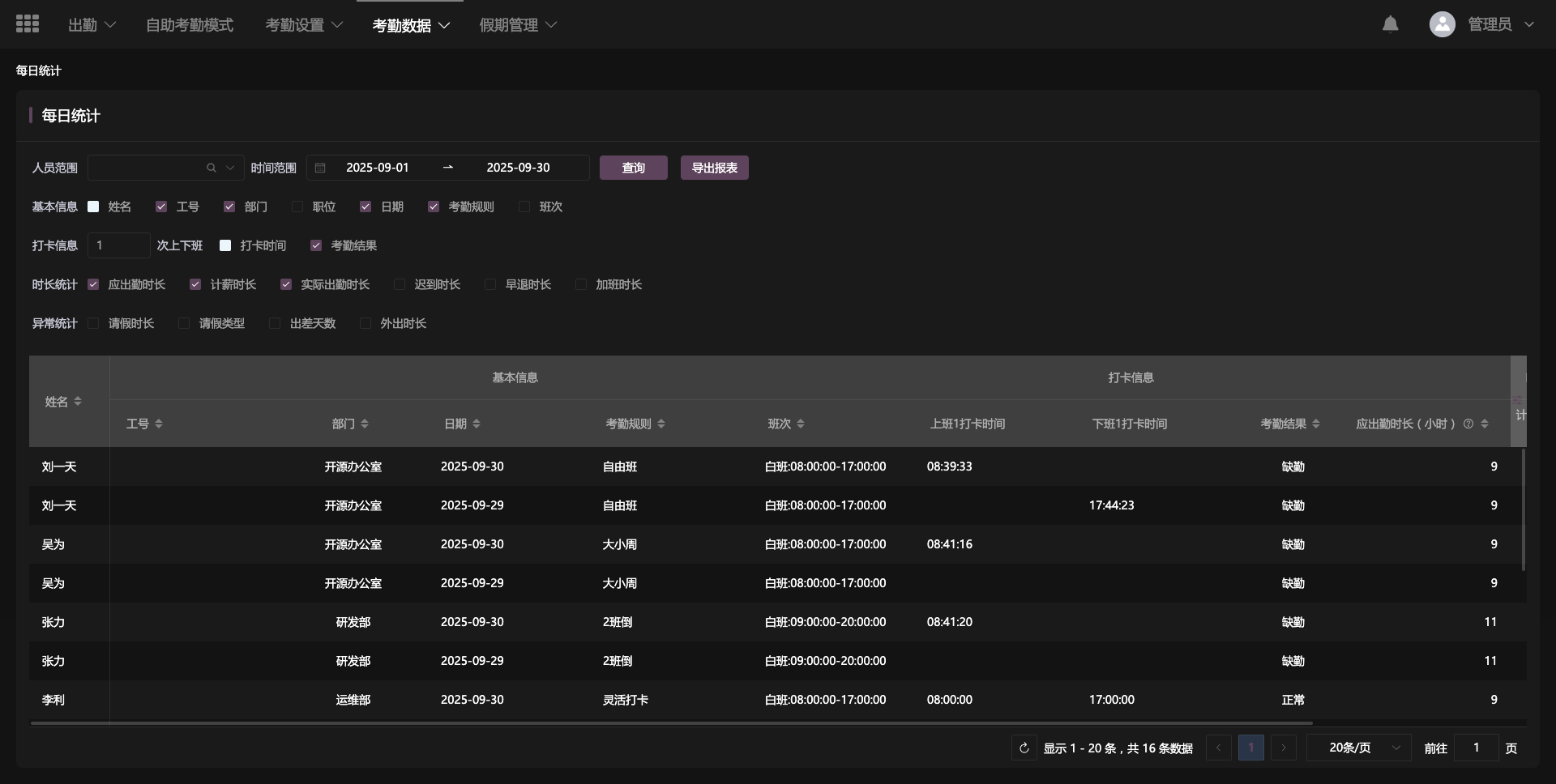Open the 考勤数据 menu
The width and height of the screenshot is (1556, 784).
[x=411, y=25]
